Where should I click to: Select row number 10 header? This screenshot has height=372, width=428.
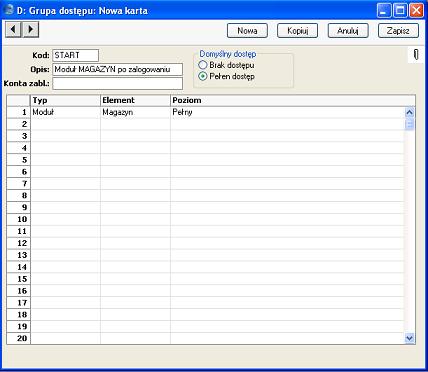click(x=19, y=219)
